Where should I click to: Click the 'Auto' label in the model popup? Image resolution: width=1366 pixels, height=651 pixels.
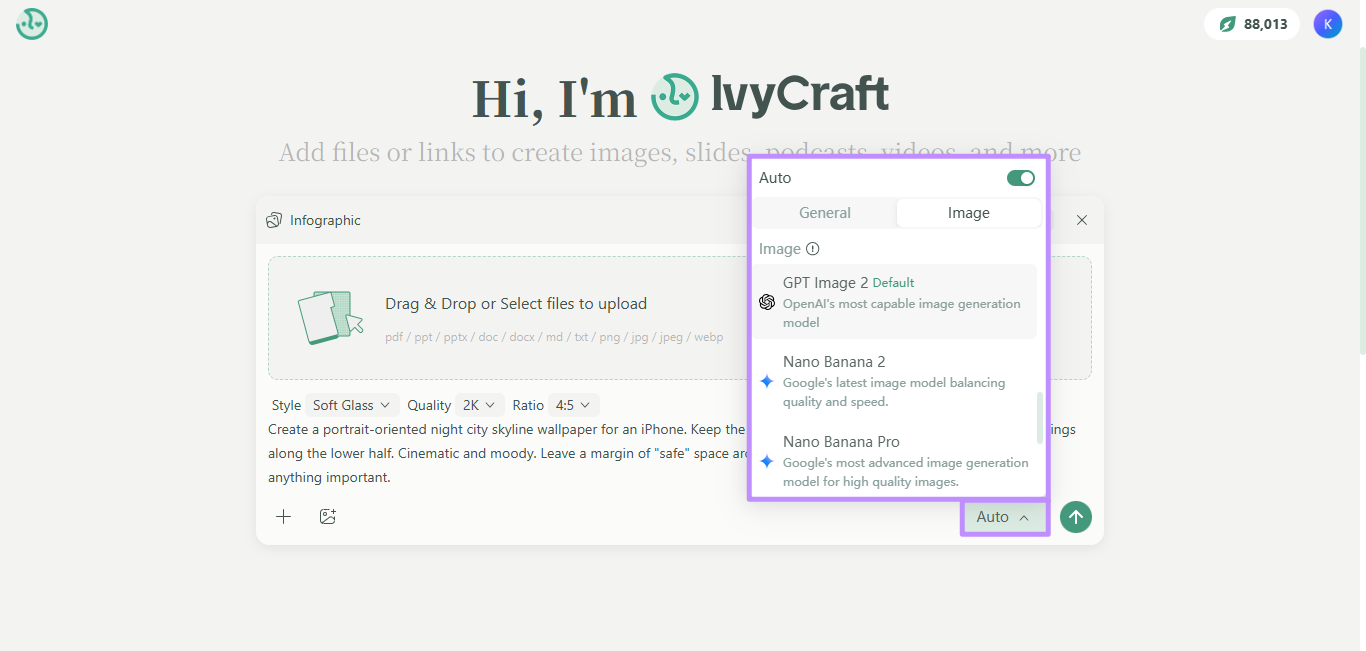tap(775, 178)
